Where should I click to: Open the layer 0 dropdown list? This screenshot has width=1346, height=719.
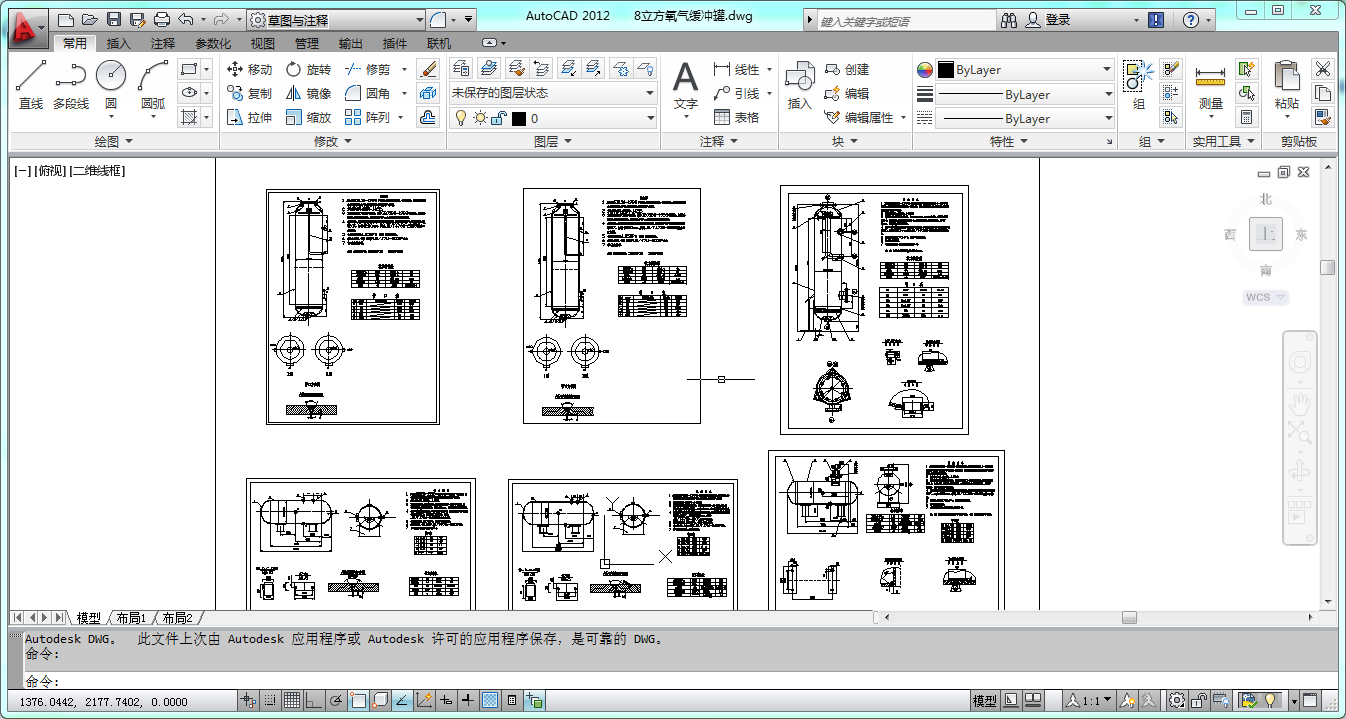(552, 118)
